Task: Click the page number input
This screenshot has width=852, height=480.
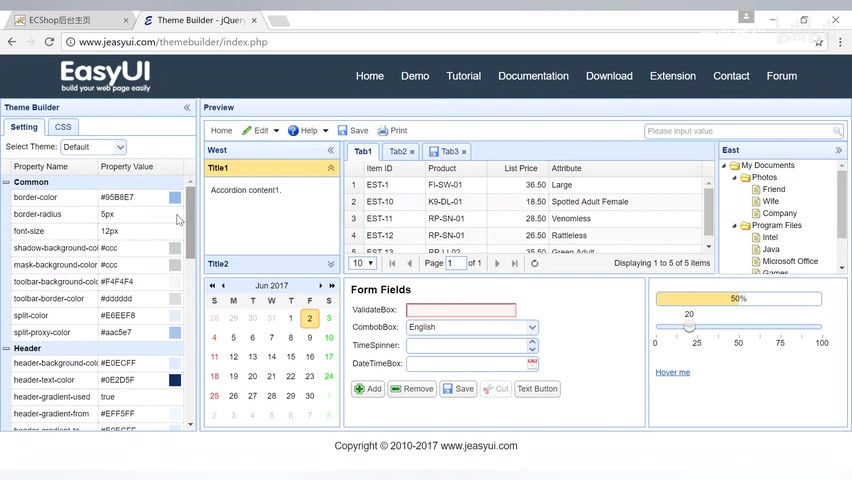Action: pos(455,263)
